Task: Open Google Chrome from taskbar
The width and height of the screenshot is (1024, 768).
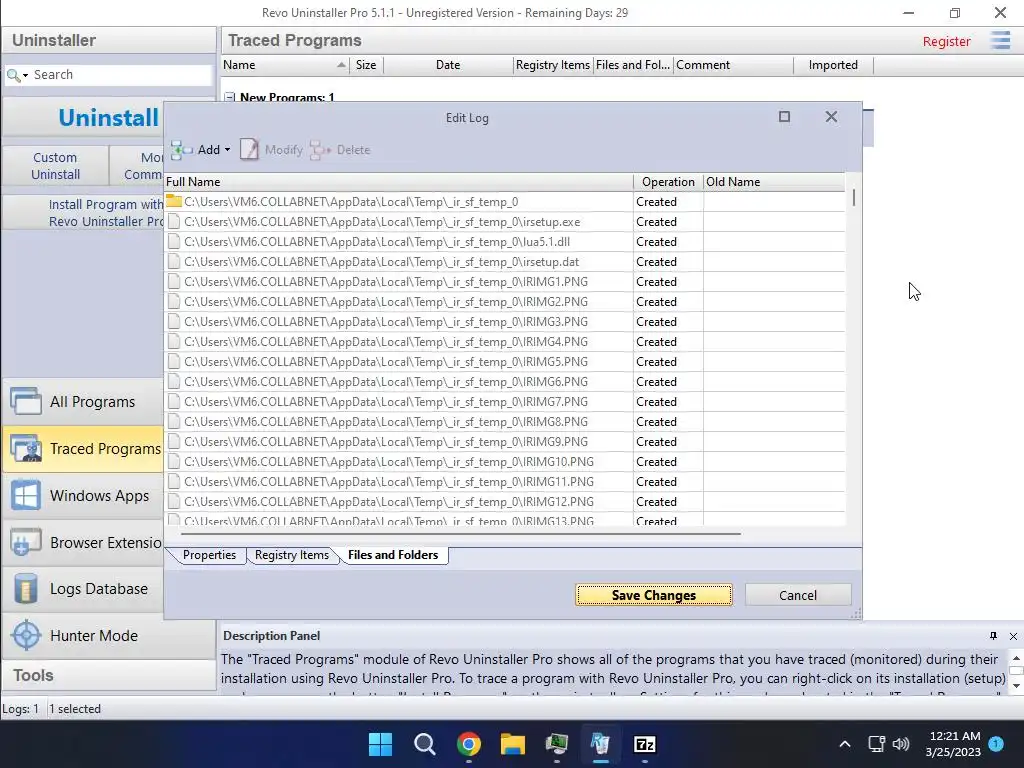Action: pyautogui.click(x=469, y=744)
